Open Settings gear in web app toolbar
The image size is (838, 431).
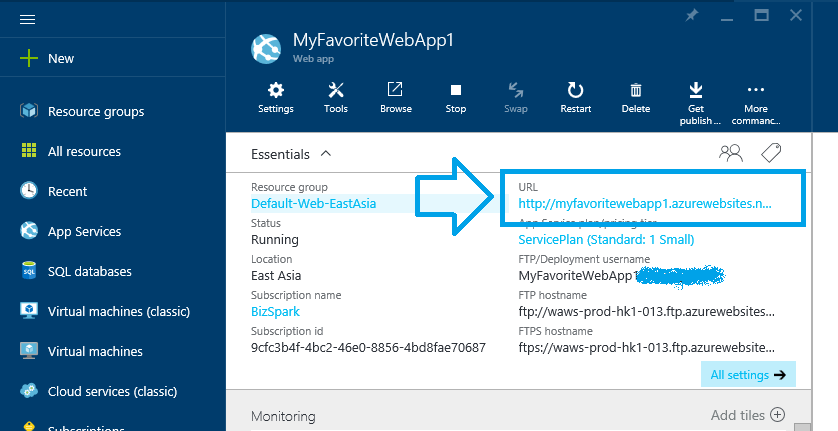pyautogui.click(x=276, y=90)
